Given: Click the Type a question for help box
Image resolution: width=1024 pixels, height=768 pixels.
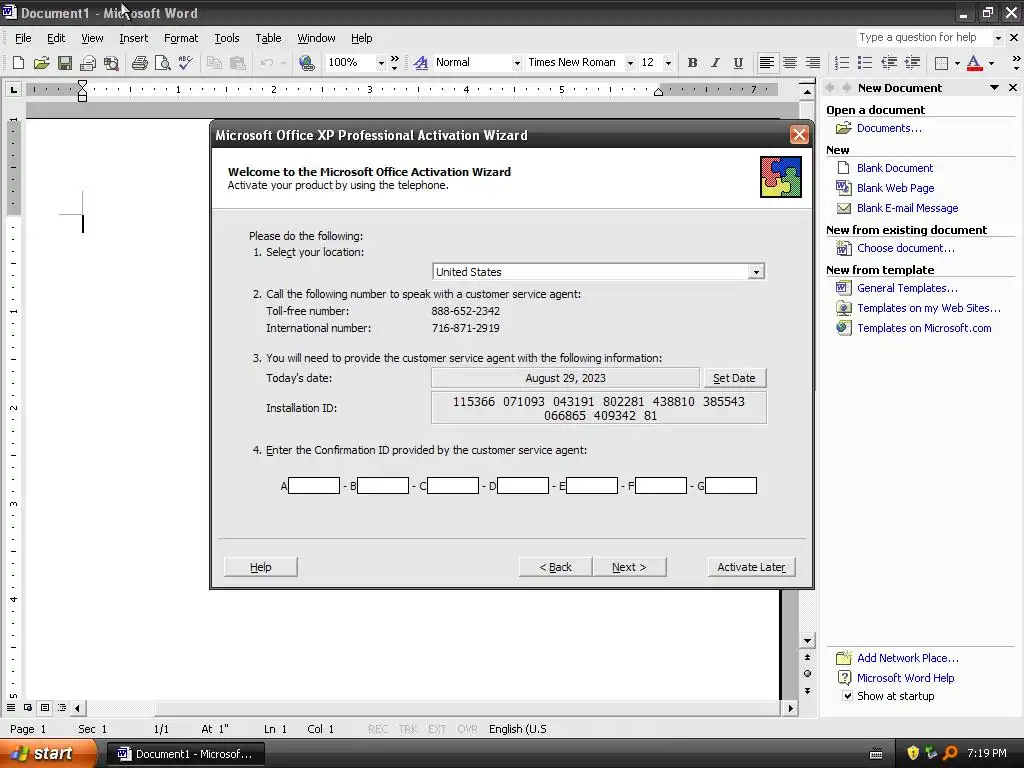Looking at the screenshot, I should click(x=924, y=37).
